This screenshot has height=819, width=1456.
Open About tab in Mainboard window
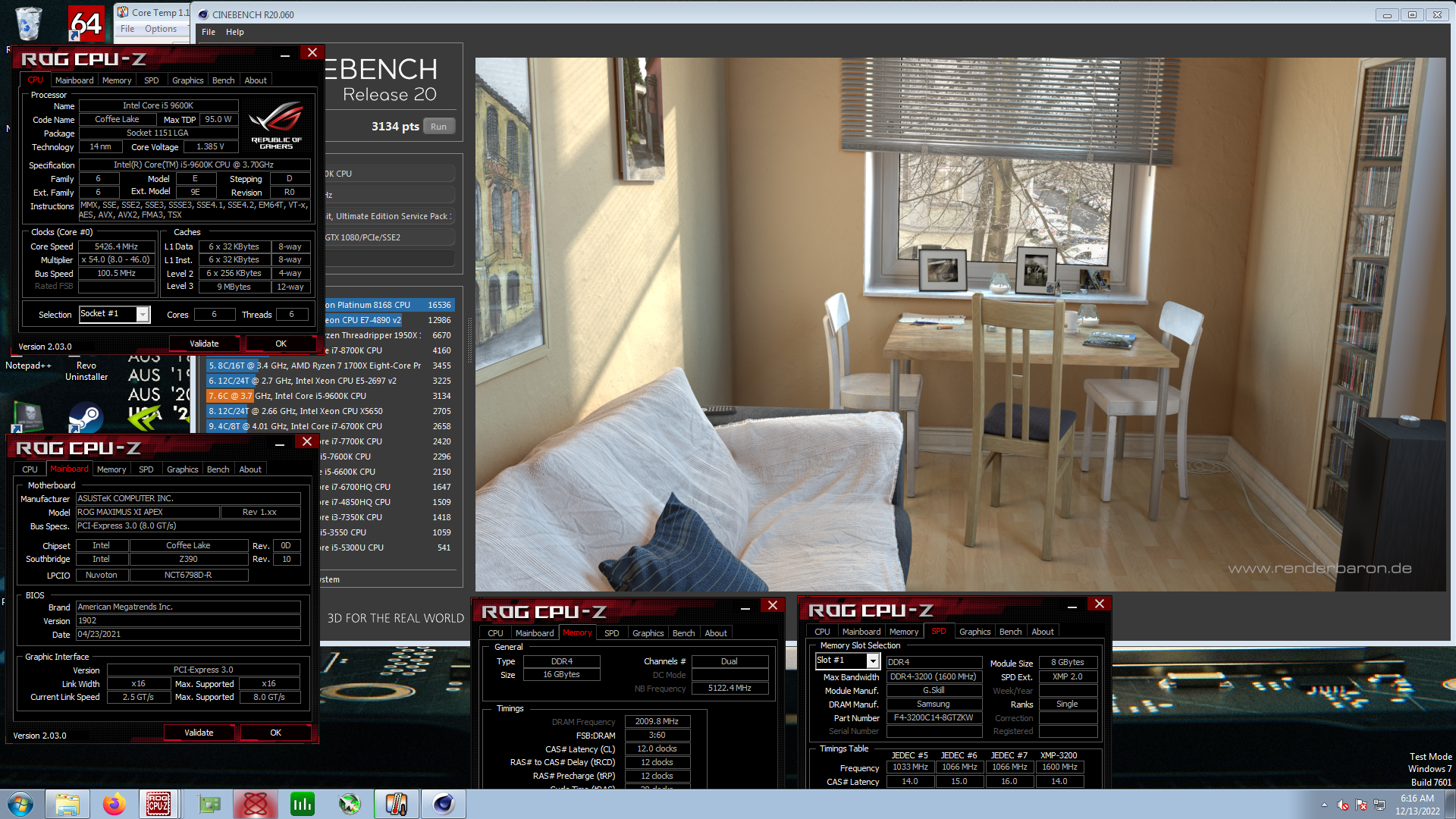click(x=250, y=469)
